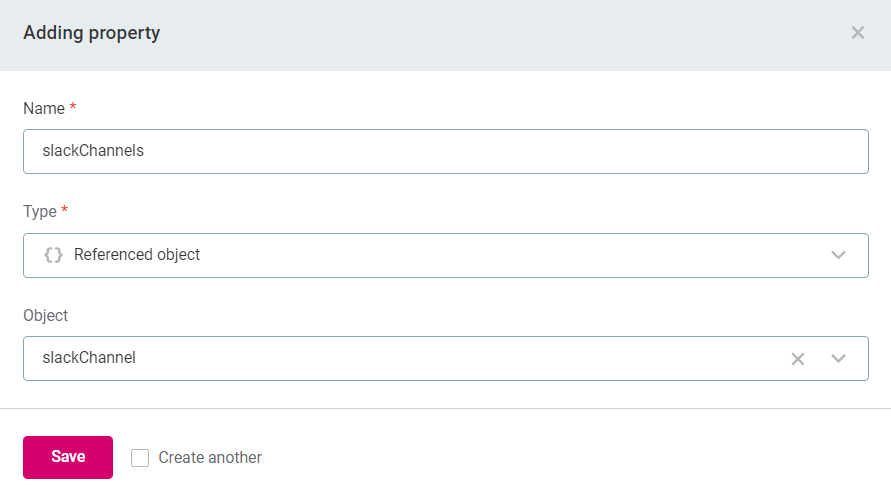
Task: Click the red asterisk beside Type
Action: (x=65, y=210)
